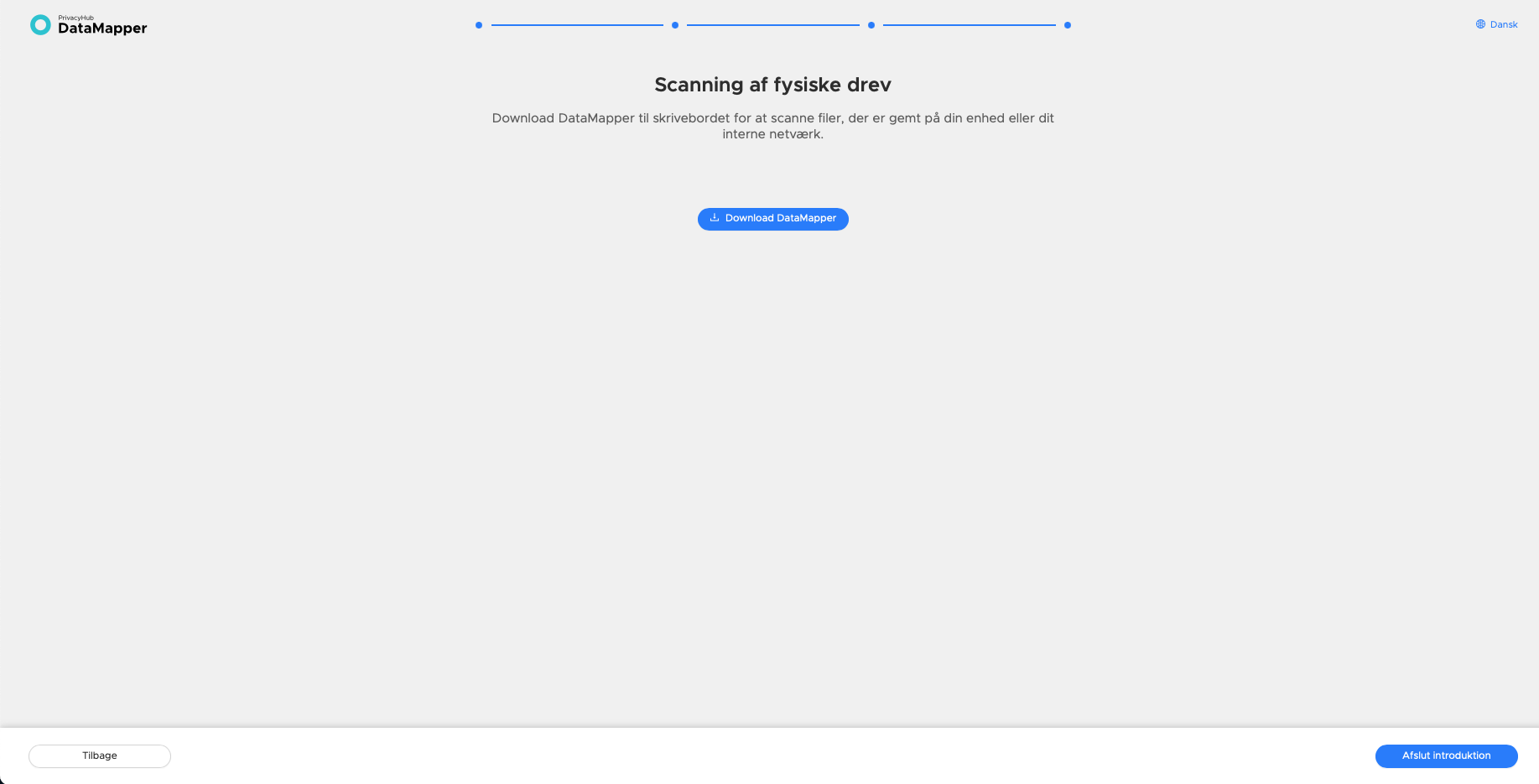Select the first step dot in progress indicator

point(479,25)
